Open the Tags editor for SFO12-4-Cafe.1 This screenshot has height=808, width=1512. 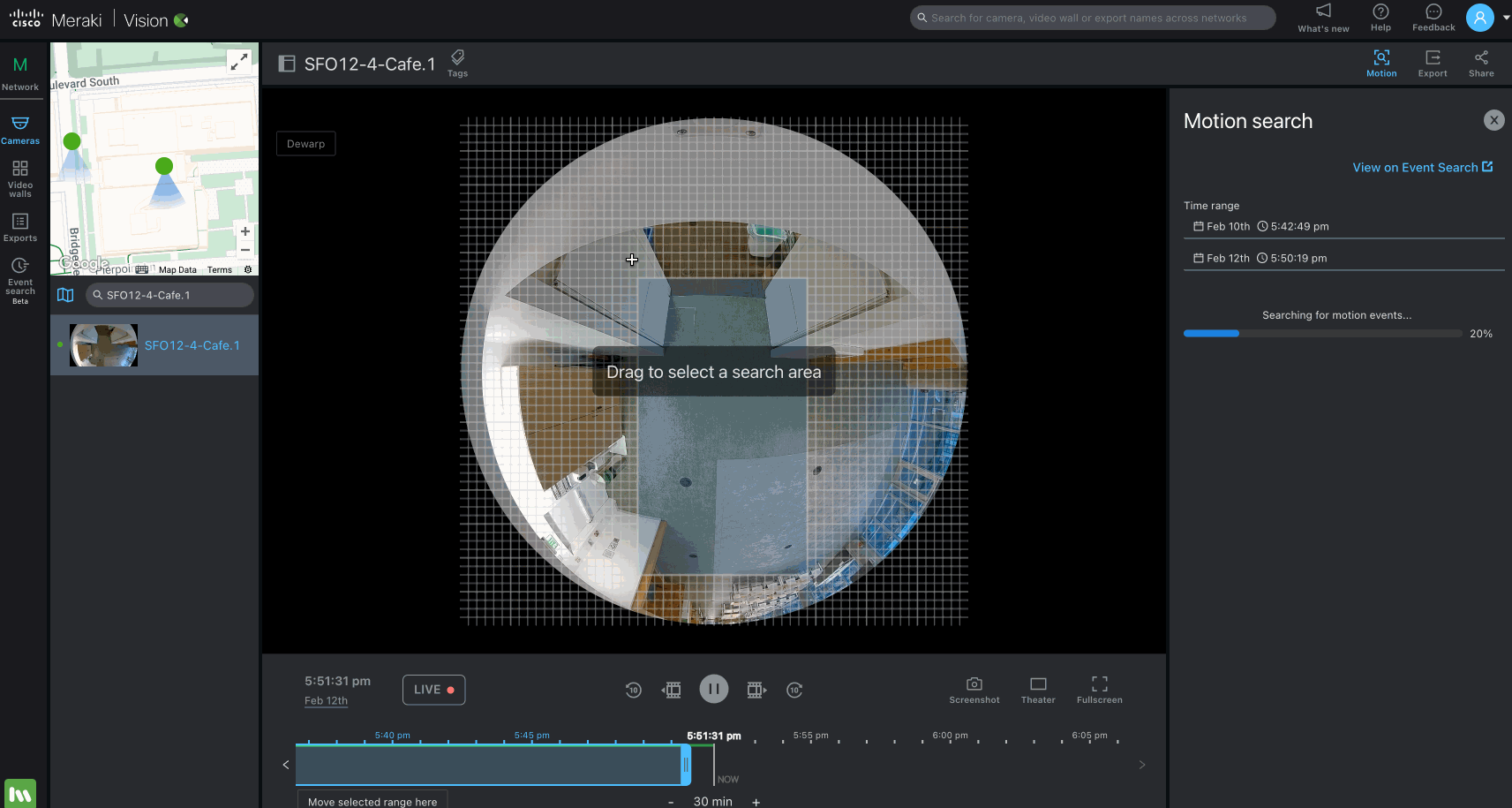pos(457,63)
